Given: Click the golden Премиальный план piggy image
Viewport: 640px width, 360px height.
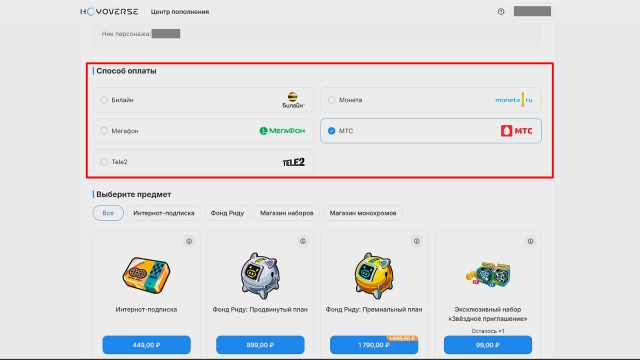Looking at the screenshot, I should (374, 276).
